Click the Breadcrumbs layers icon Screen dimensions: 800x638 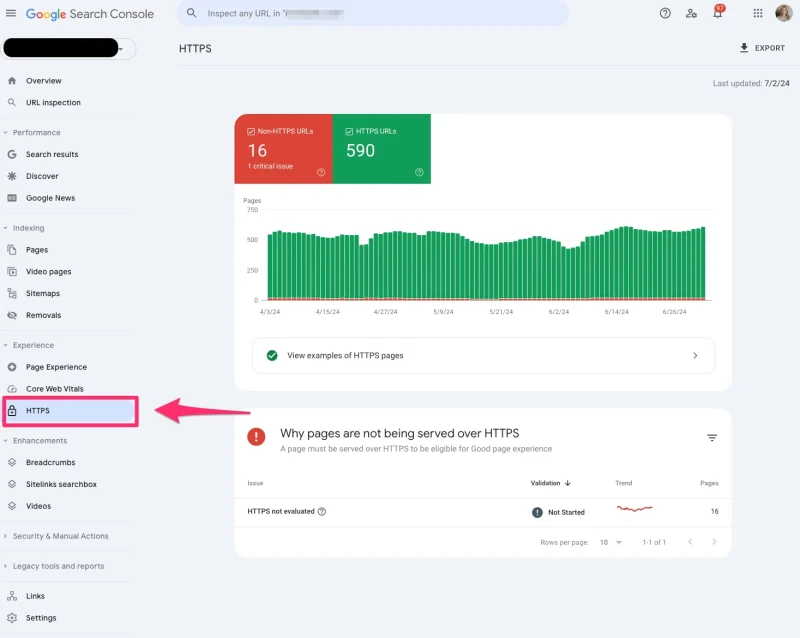tap(12, 462)
